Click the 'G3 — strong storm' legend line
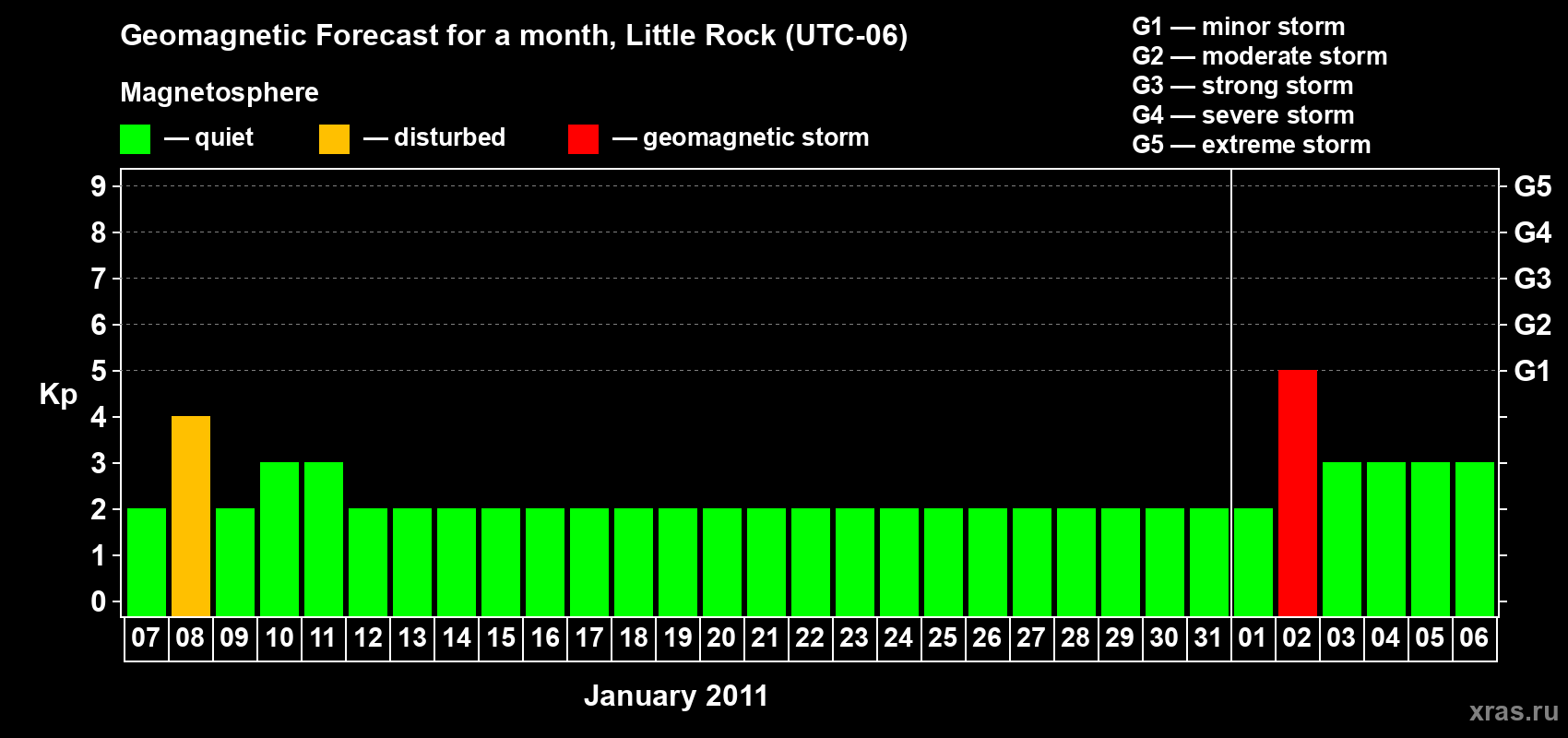The image size is (1568, 738). click(1243, 86)
